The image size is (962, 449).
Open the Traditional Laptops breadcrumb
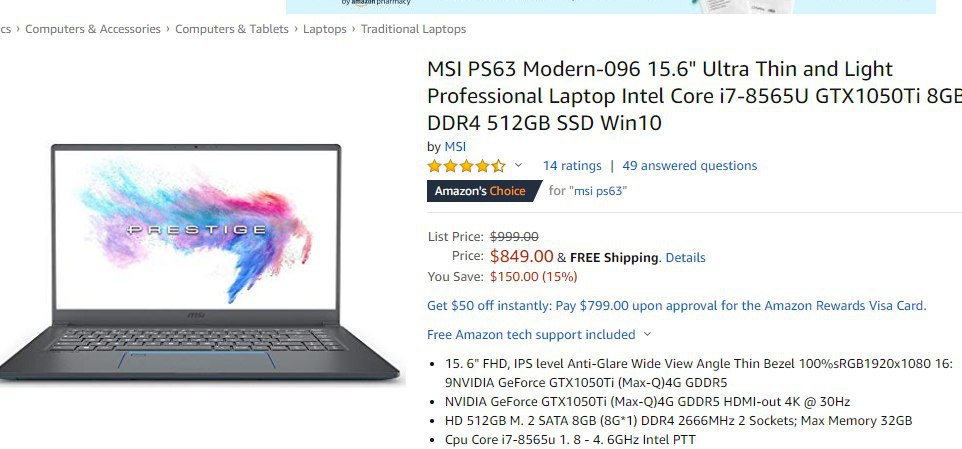point(414,29)
